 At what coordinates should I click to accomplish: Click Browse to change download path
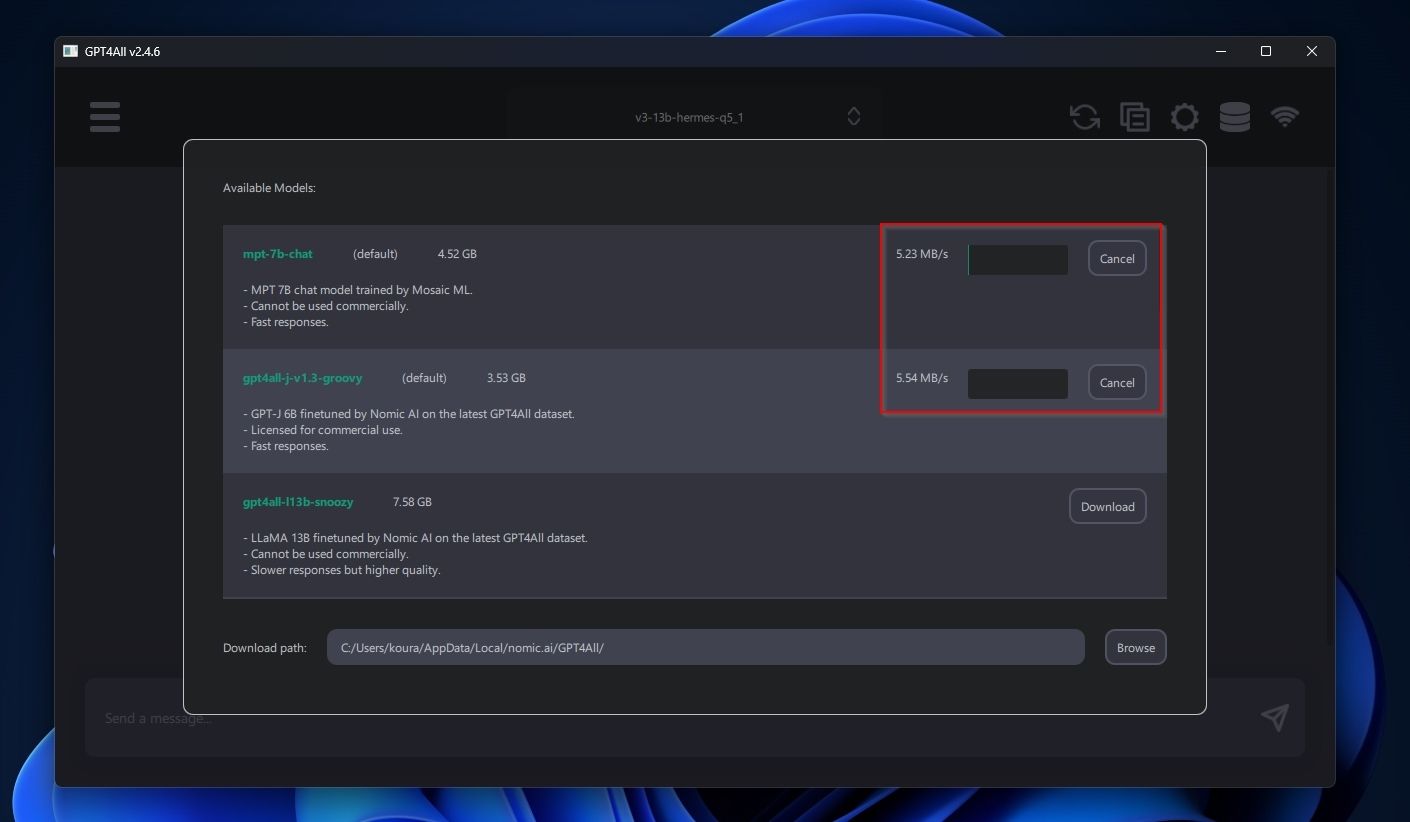tap(1135, 648)
